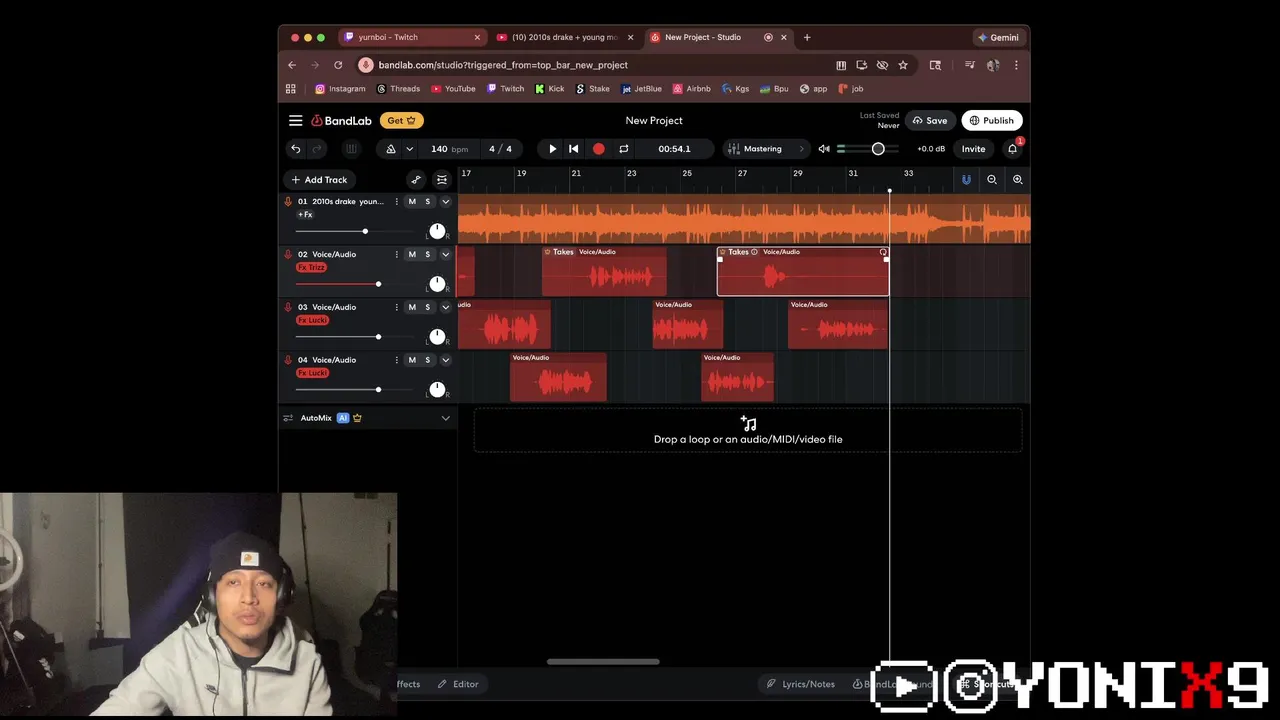Toggle snap-to-grid magnet
Viewport: 1280px width, 720px height.
[966, 180]
